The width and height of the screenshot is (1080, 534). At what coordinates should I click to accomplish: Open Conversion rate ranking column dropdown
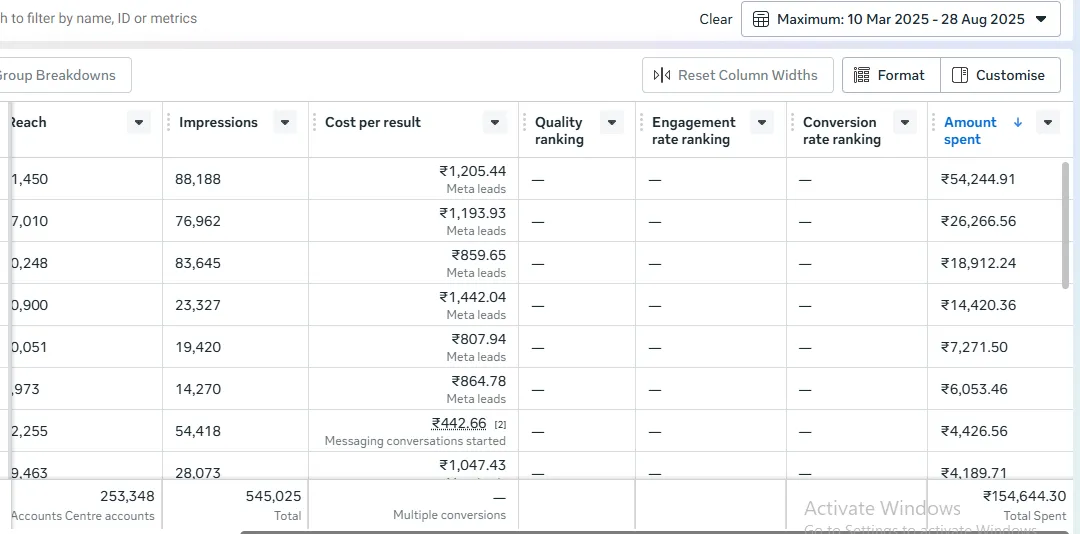tap(905, 123)
